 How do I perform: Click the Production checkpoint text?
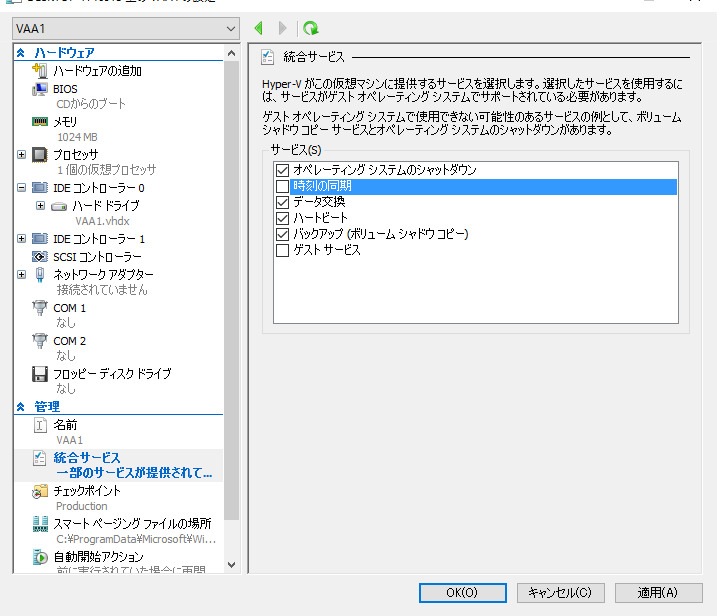[82, 506]
